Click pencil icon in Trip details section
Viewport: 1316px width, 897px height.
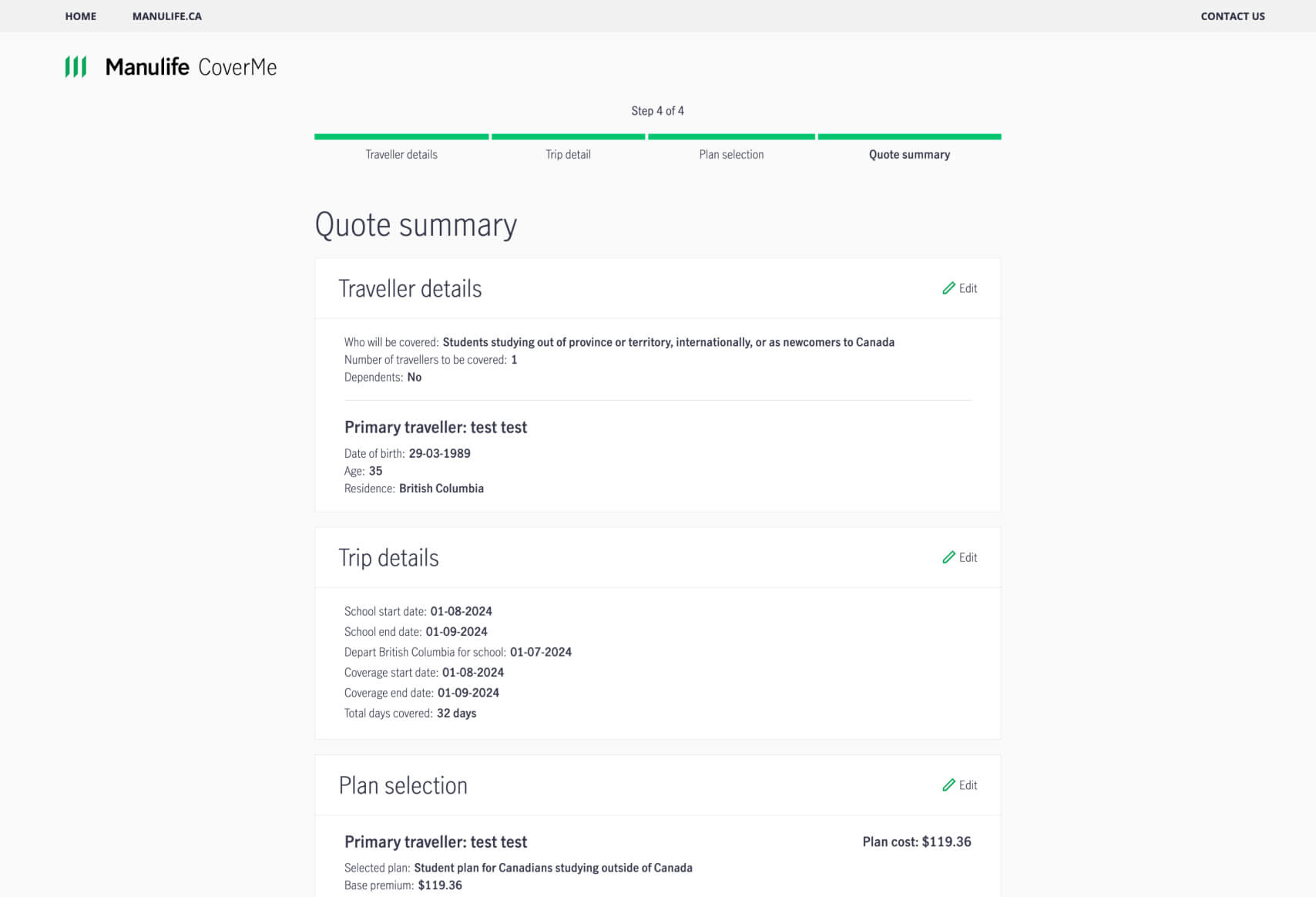coord(948,557)
